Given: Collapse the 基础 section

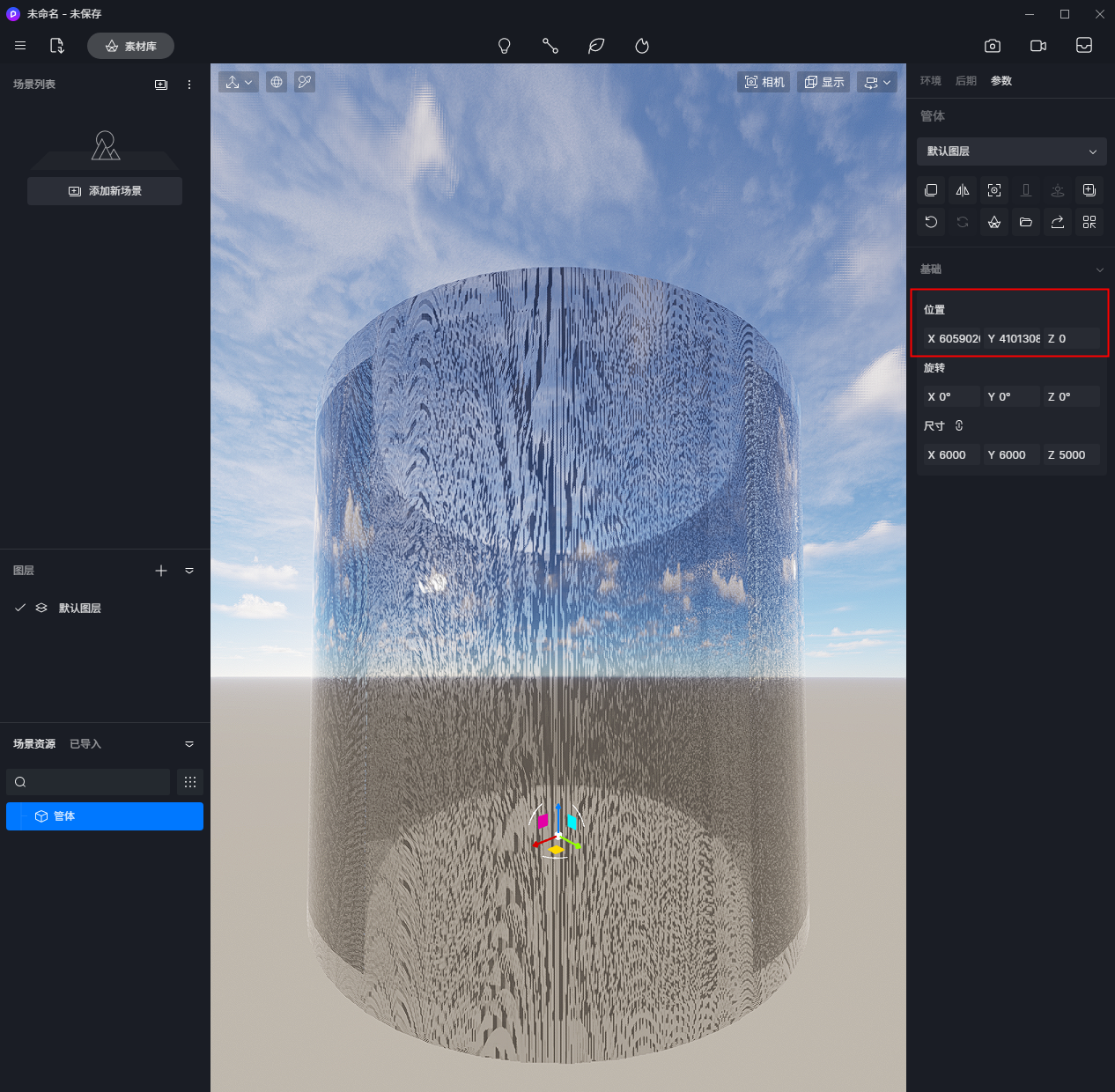Looking at the screenshot, I should pos(1099,269).
